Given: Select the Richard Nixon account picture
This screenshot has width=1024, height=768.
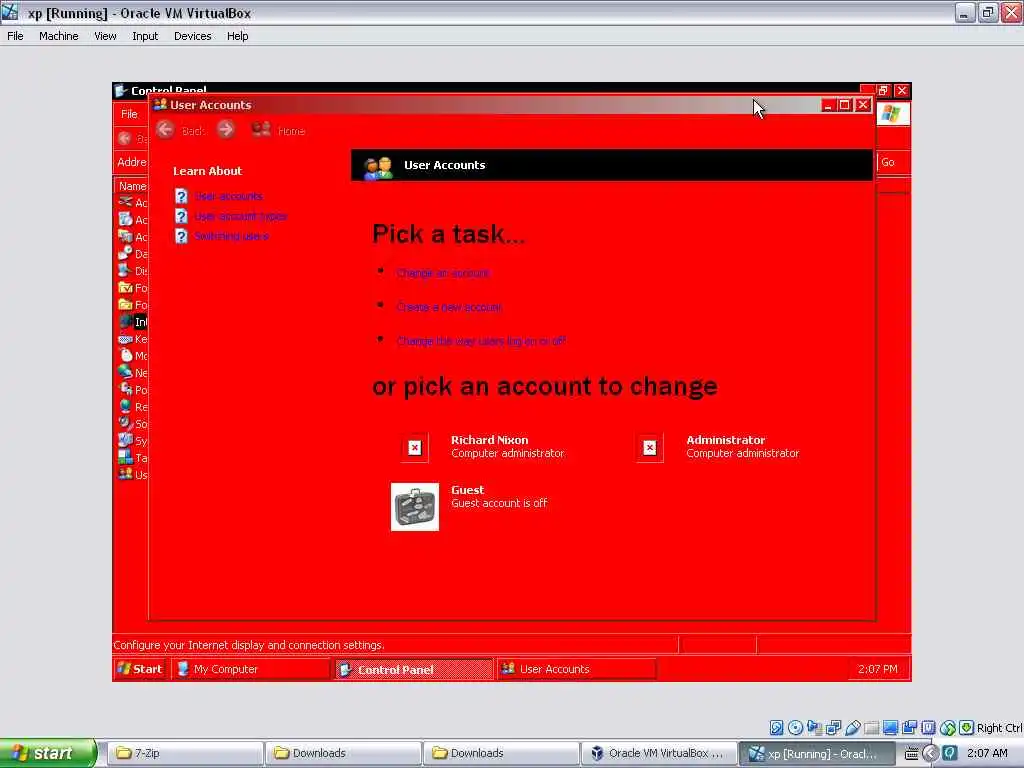Looking at the screenshot, I should pos(415,447).
